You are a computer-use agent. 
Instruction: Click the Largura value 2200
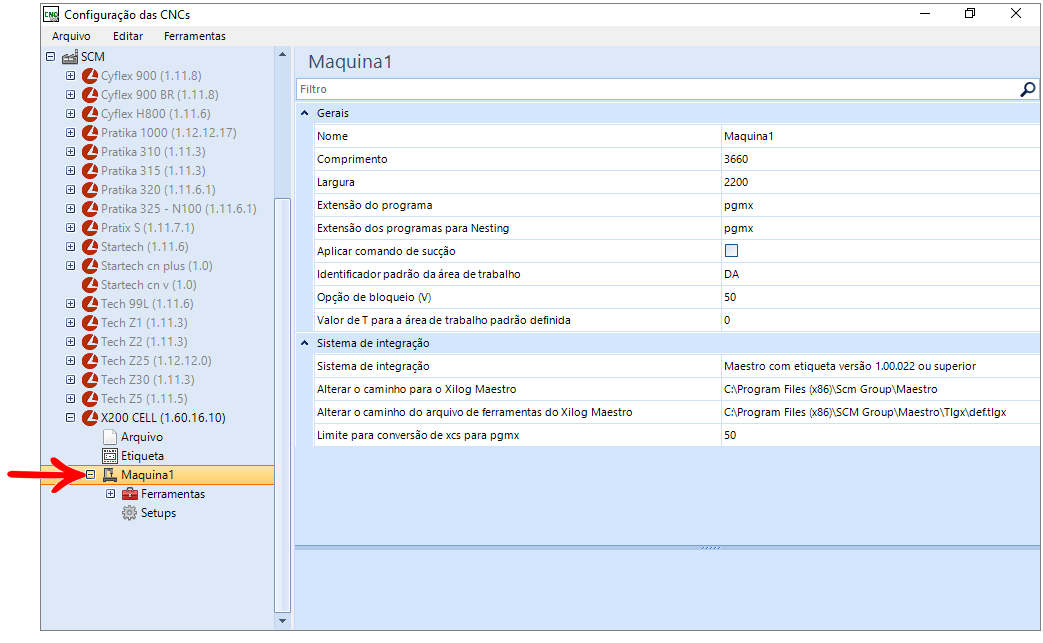coord(736,182)
